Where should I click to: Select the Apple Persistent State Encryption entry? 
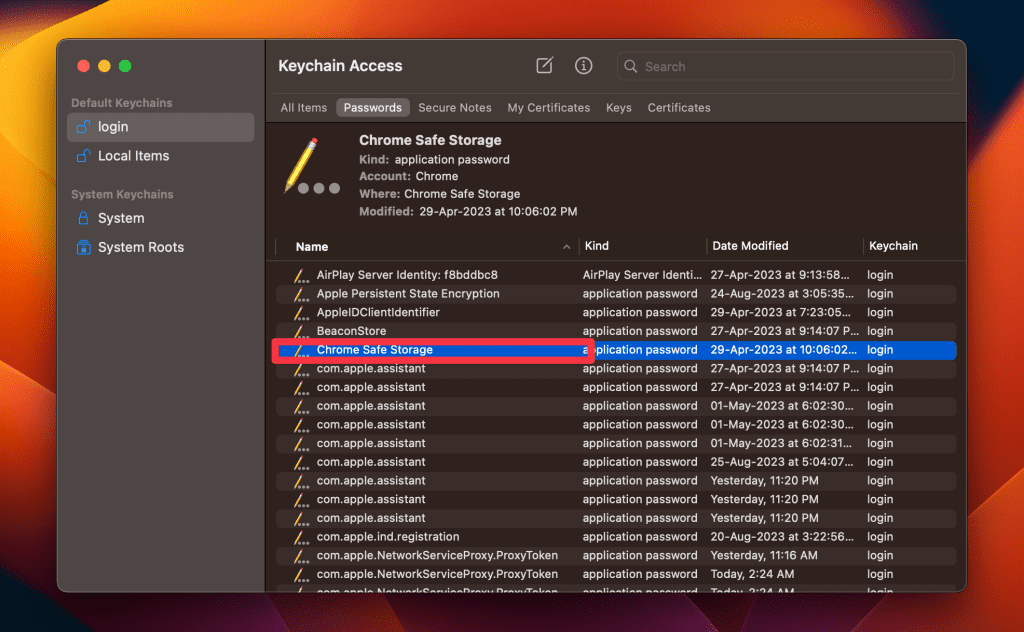408,294
